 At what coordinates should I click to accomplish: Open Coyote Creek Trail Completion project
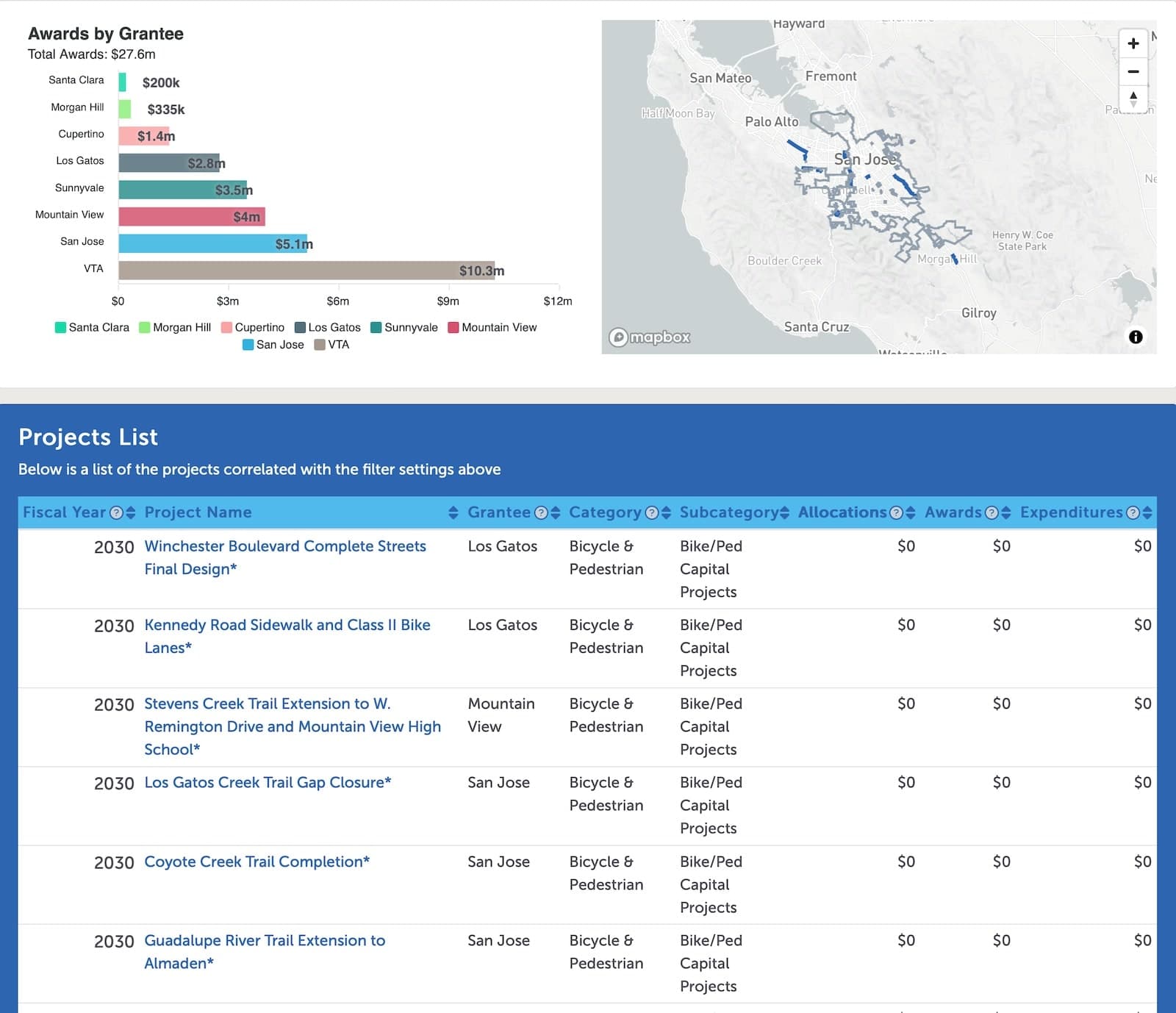pos(257,862)
